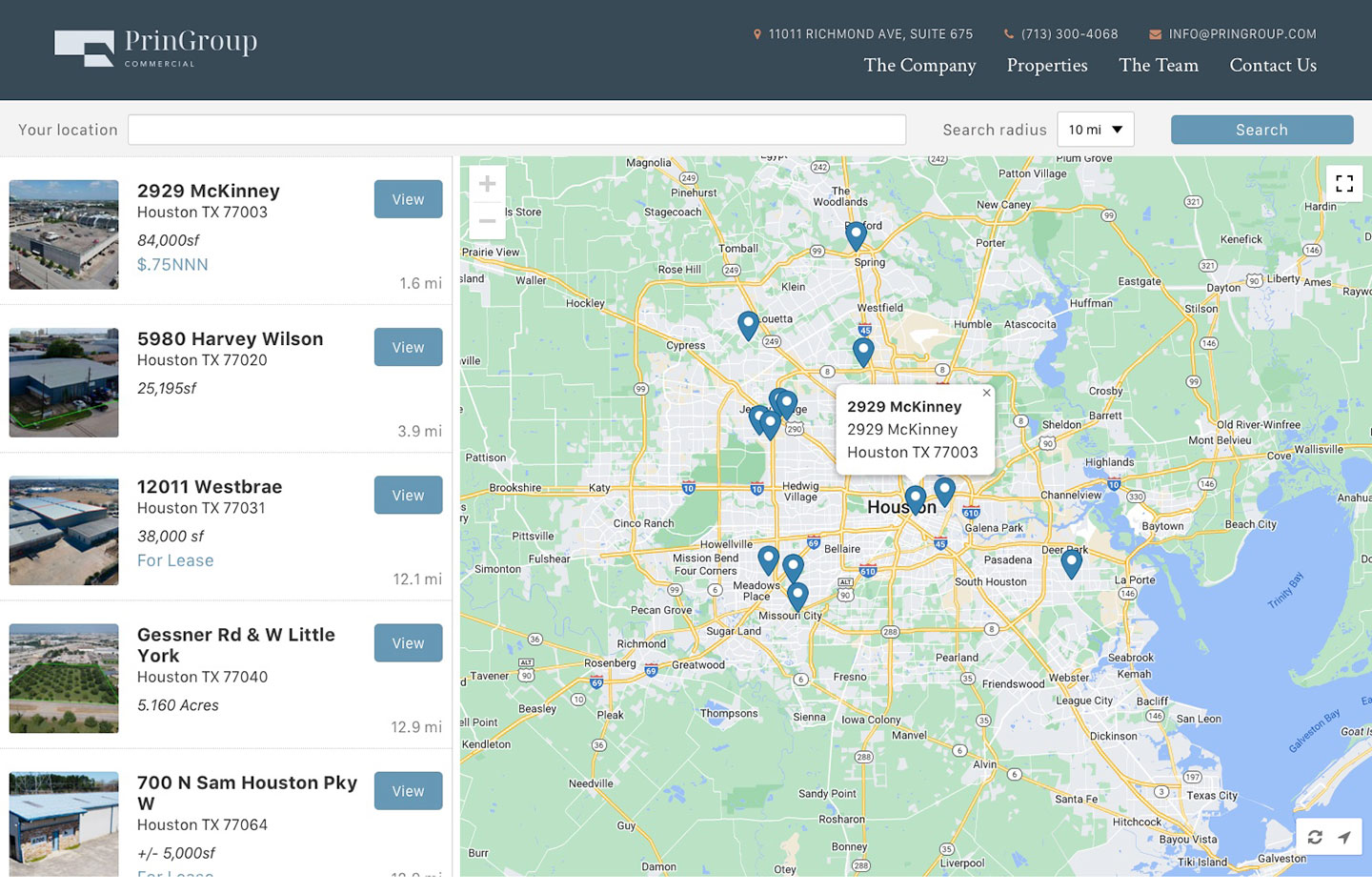
Task: Toggle fullscreen map view
Action: tap(1344, 183)
